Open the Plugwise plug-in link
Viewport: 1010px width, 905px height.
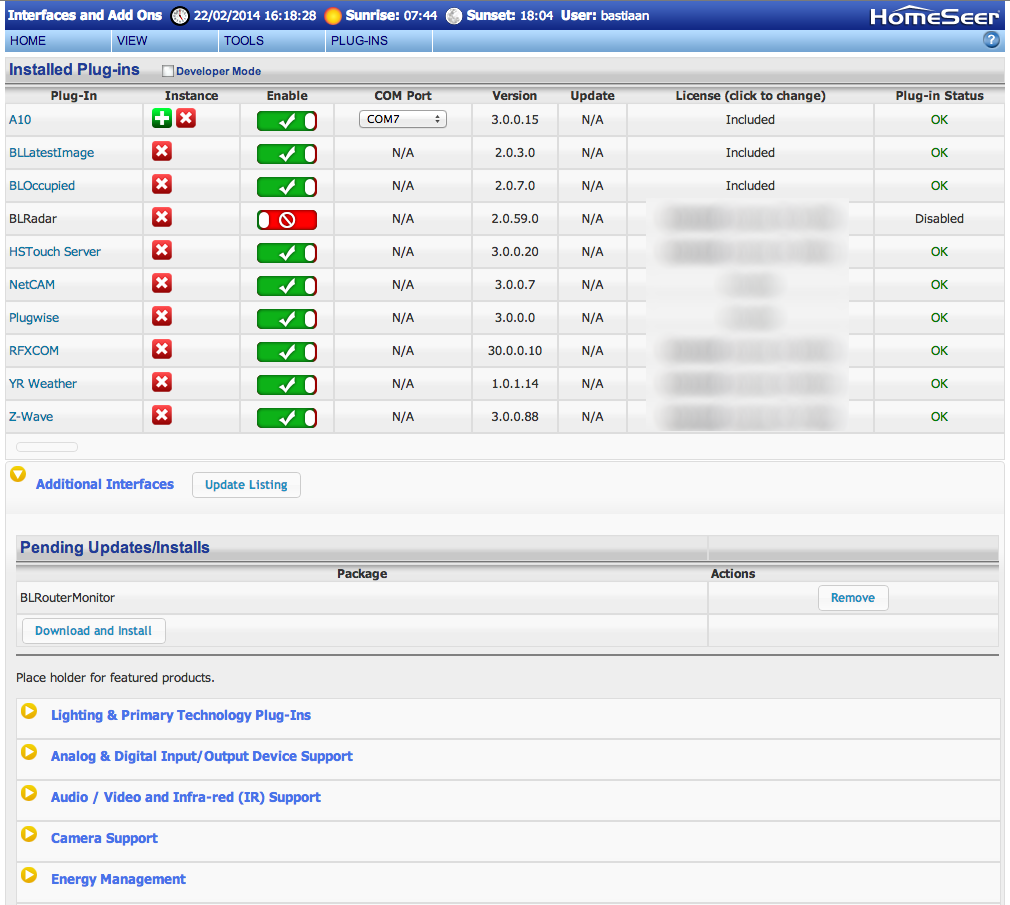[33, 318]
